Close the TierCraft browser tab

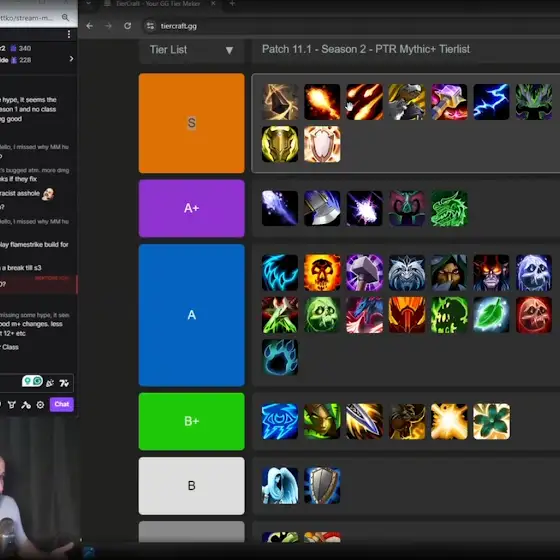[213, 4]
